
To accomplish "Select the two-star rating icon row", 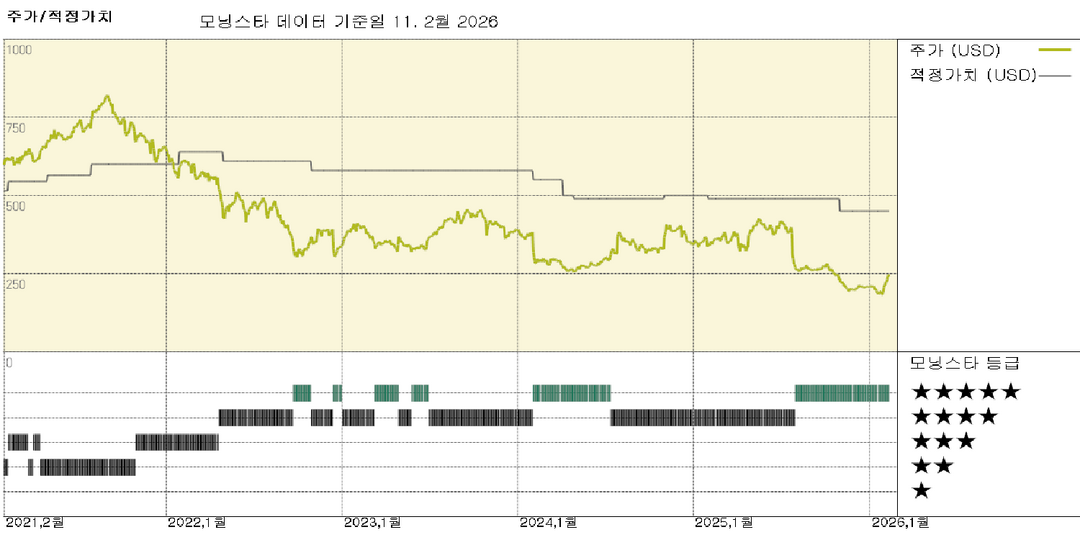I will pyautogui.click(x=932, y=466).
